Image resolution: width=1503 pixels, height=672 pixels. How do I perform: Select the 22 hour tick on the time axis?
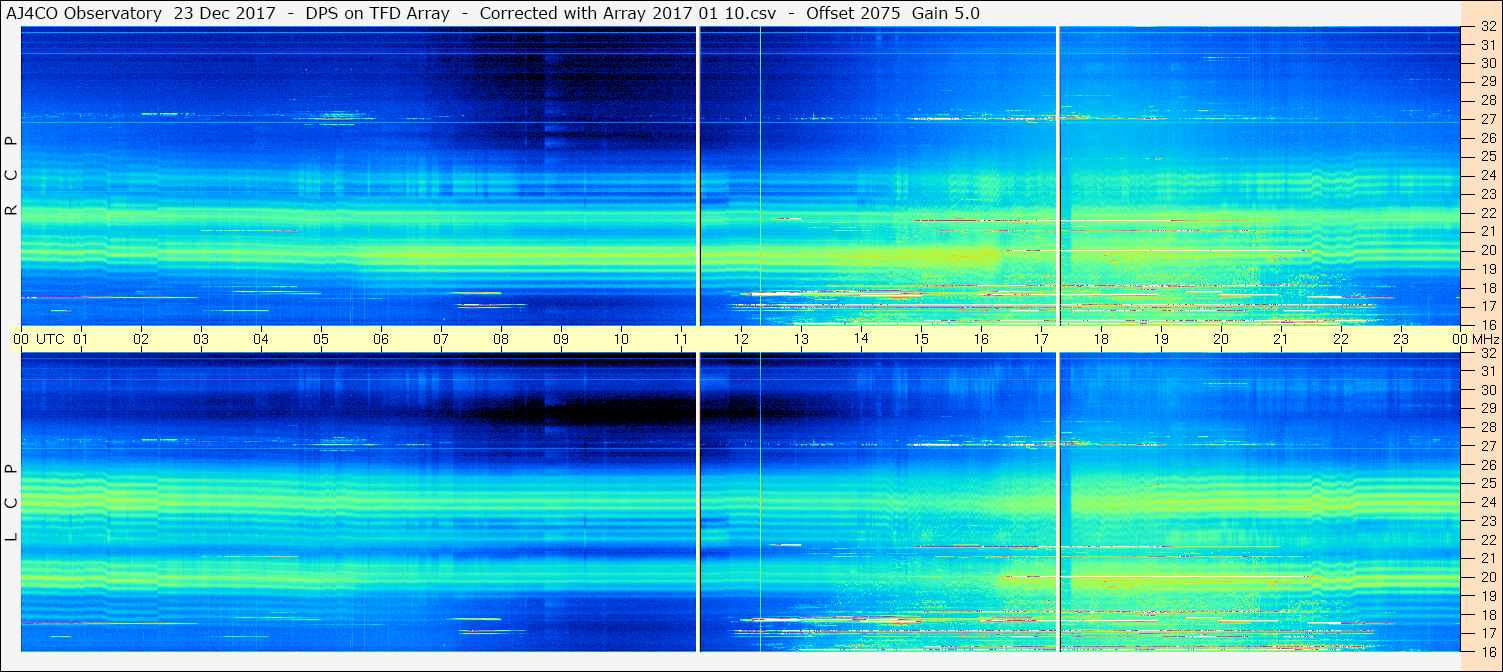(x=1341, y=339)
